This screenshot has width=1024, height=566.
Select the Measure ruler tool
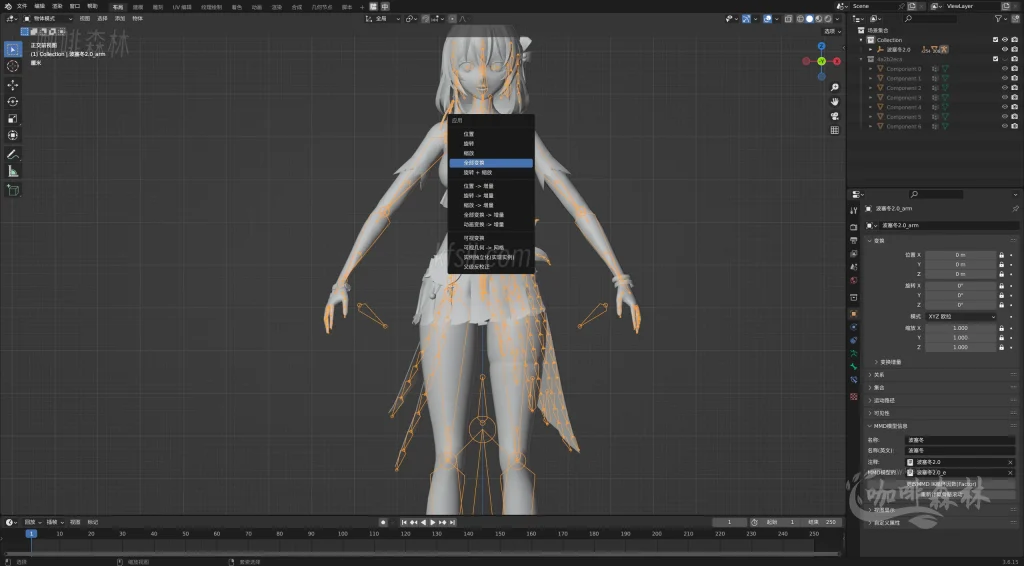[12, 172]
